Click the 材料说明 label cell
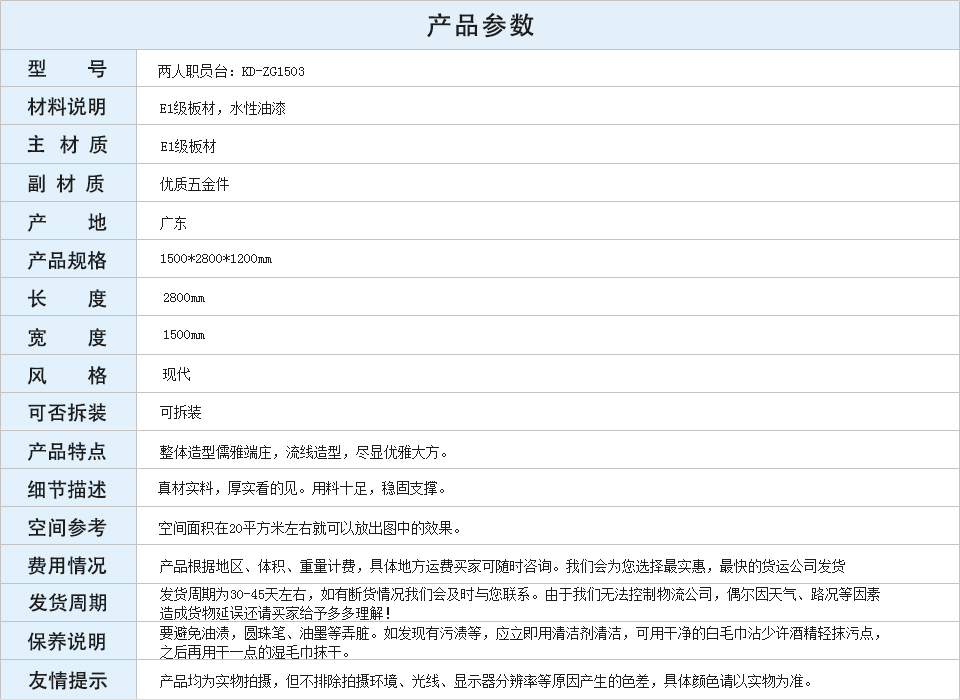 [x=67, y=107]
